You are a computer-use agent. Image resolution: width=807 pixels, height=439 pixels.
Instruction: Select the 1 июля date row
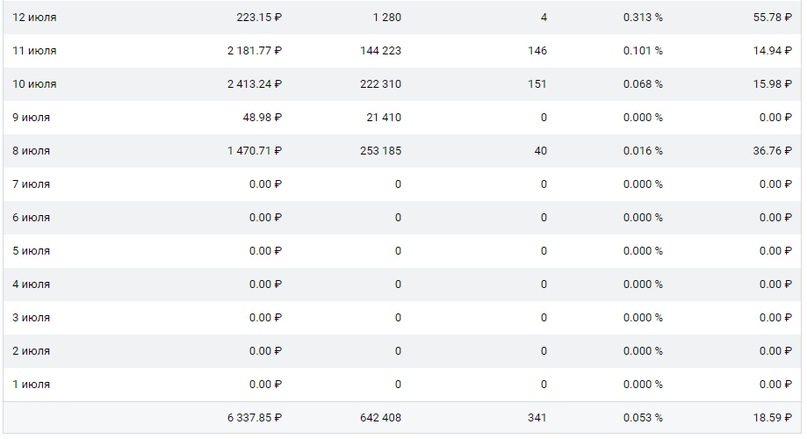click(x=402, y=384)
